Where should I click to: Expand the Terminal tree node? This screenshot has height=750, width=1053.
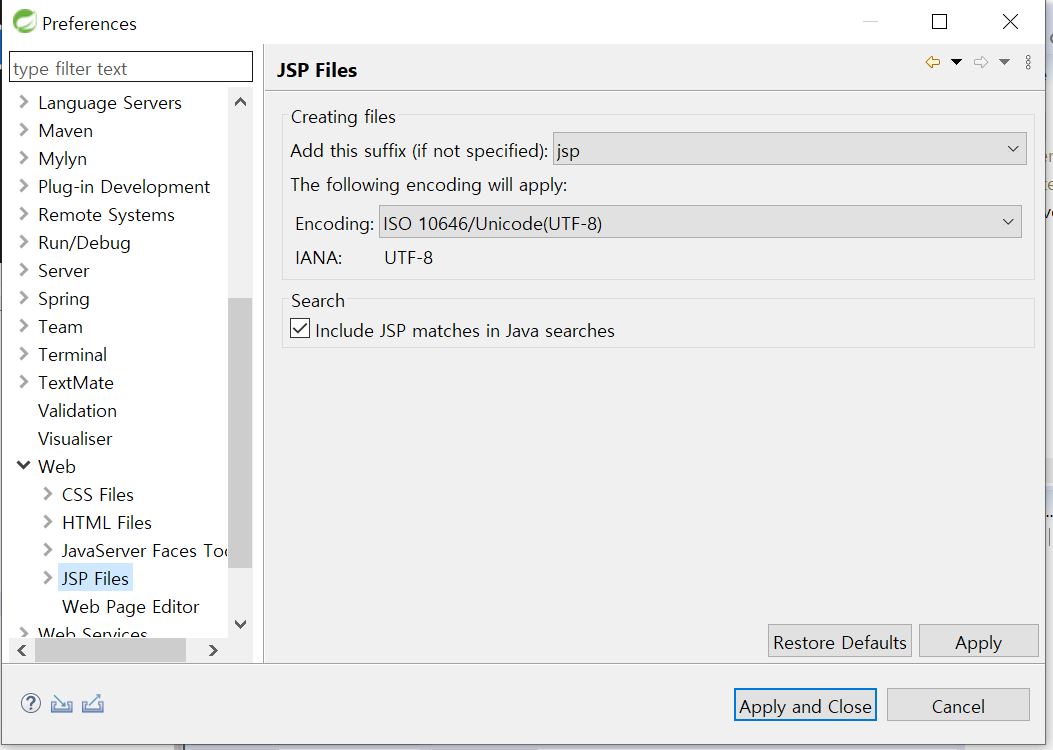coord(24,354)
